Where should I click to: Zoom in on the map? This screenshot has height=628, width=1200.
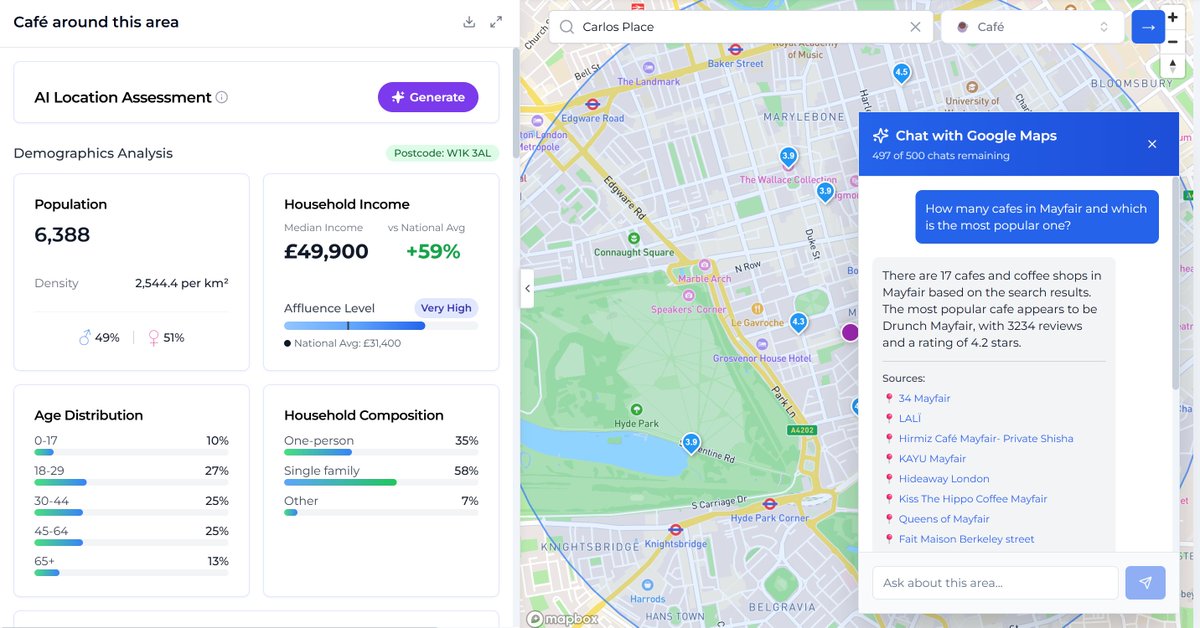[1172, 19]
